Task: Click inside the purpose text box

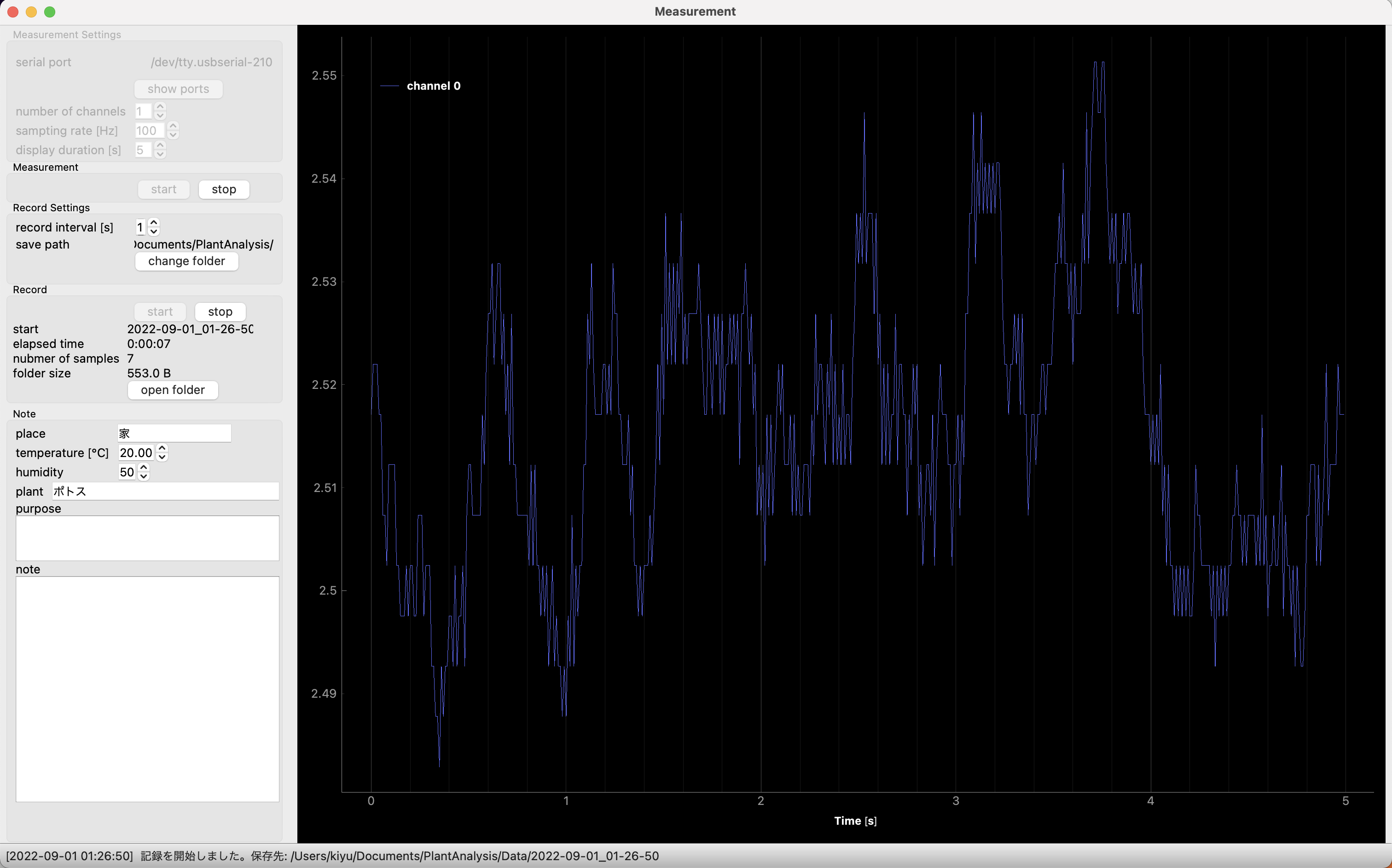Action: (147, 538)
